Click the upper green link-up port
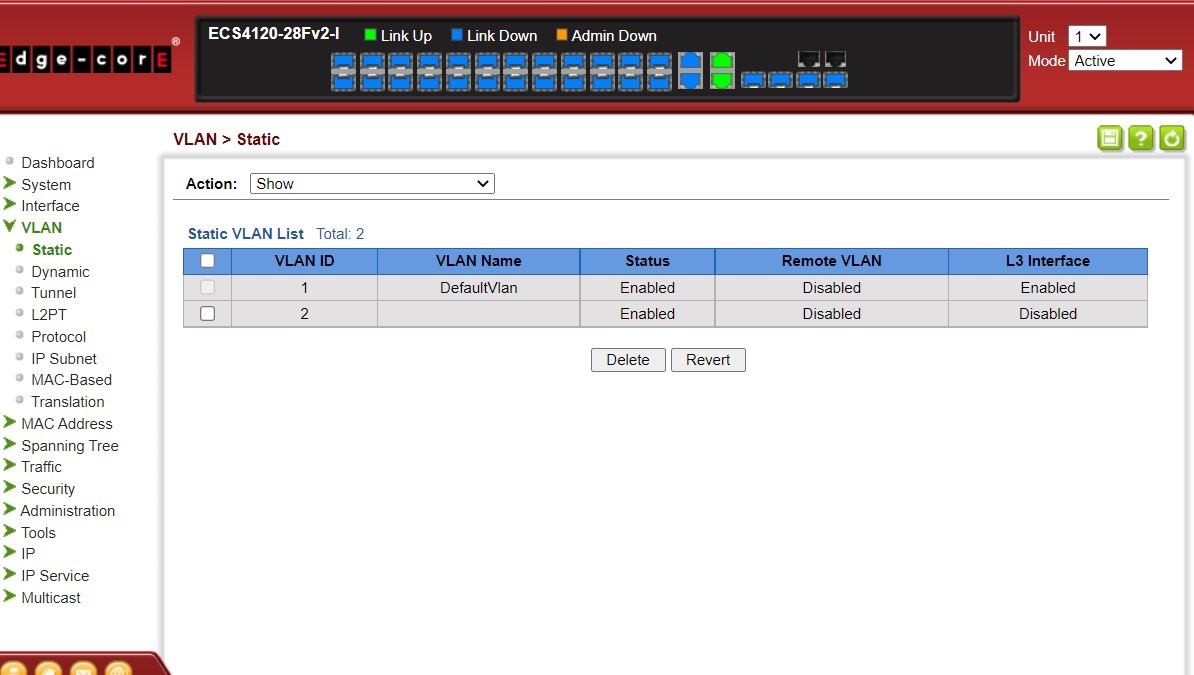Viewport: 1194px width, 675px height. point(722,61)
